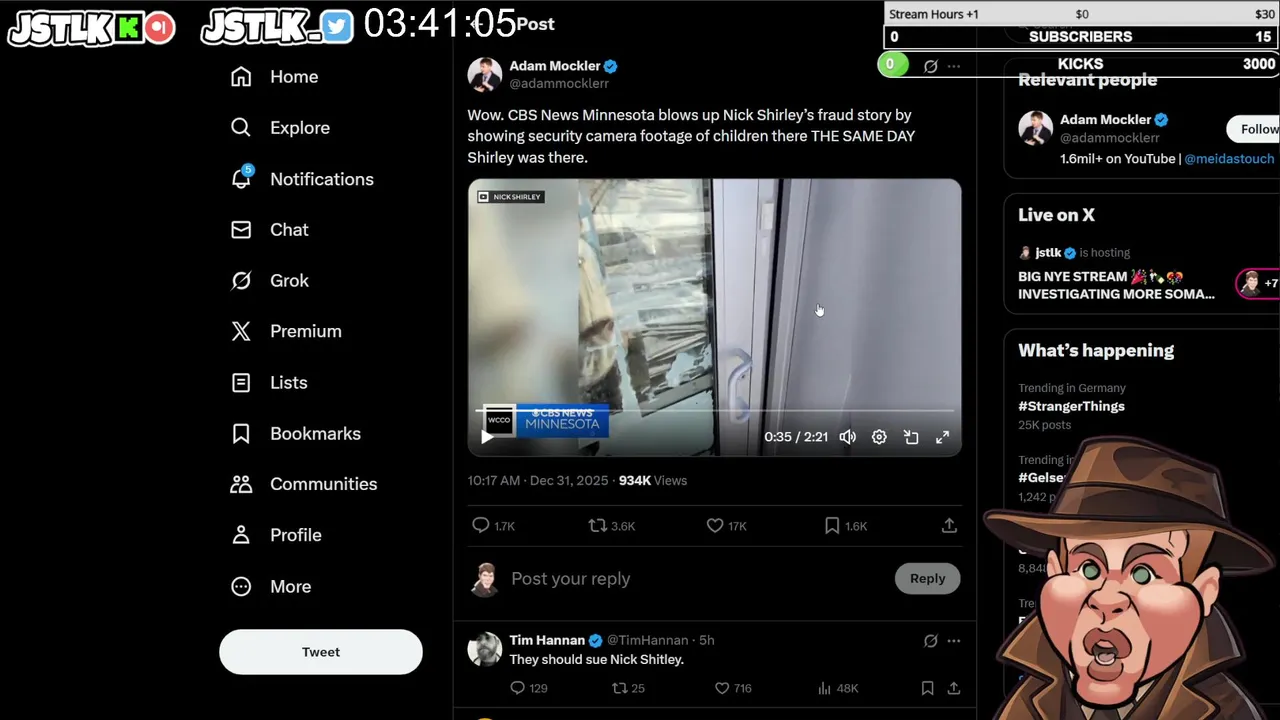Viewport: 1280px width, 720px height.
Task: Play the CBS News video
Action: tap(487, 437)
